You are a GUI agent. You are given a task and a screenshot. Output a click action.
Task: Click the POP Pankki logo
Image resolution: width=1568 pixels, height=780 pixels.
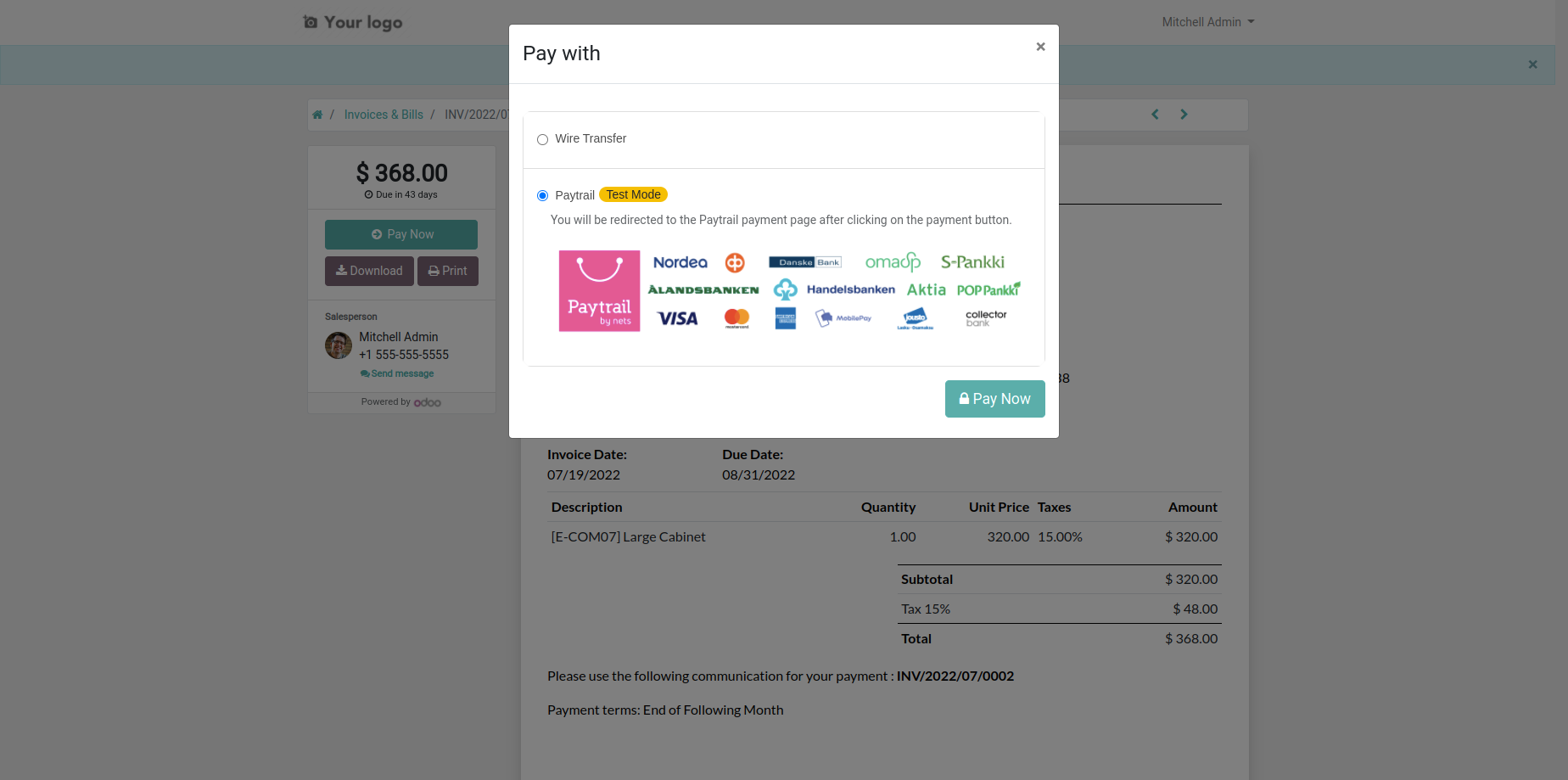click(988, 289)
